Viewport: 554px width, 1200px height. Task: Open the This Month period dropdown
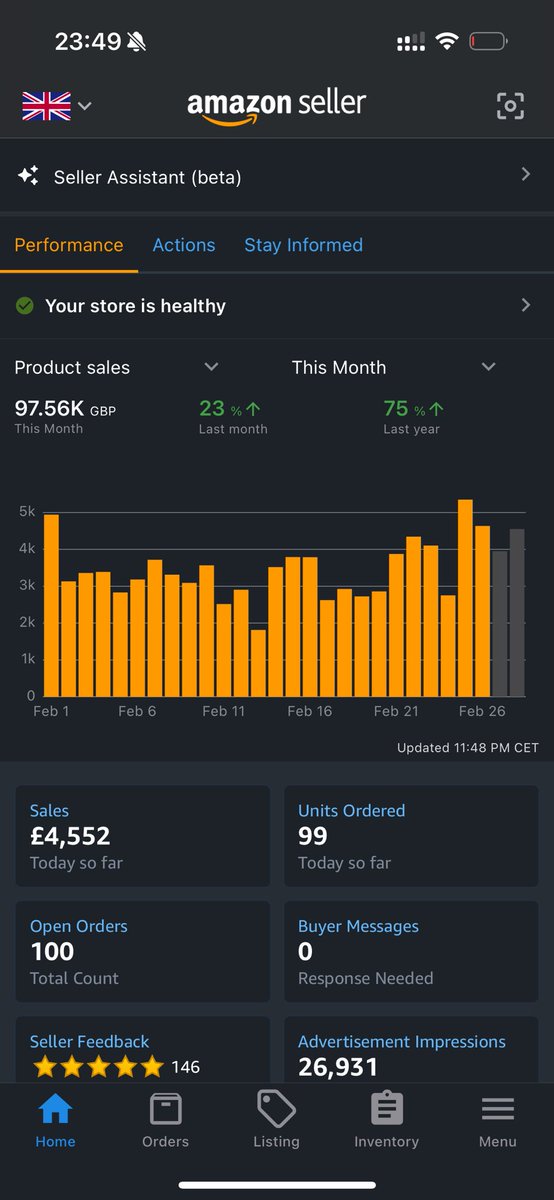(394, 367)
